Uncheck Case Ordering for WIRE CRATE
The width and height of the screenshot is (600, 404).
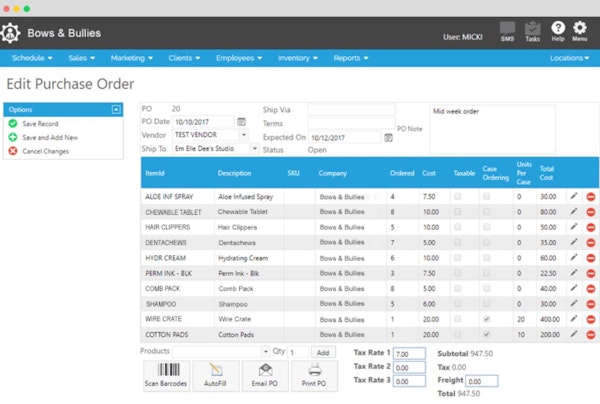click(x=486, y=319)
